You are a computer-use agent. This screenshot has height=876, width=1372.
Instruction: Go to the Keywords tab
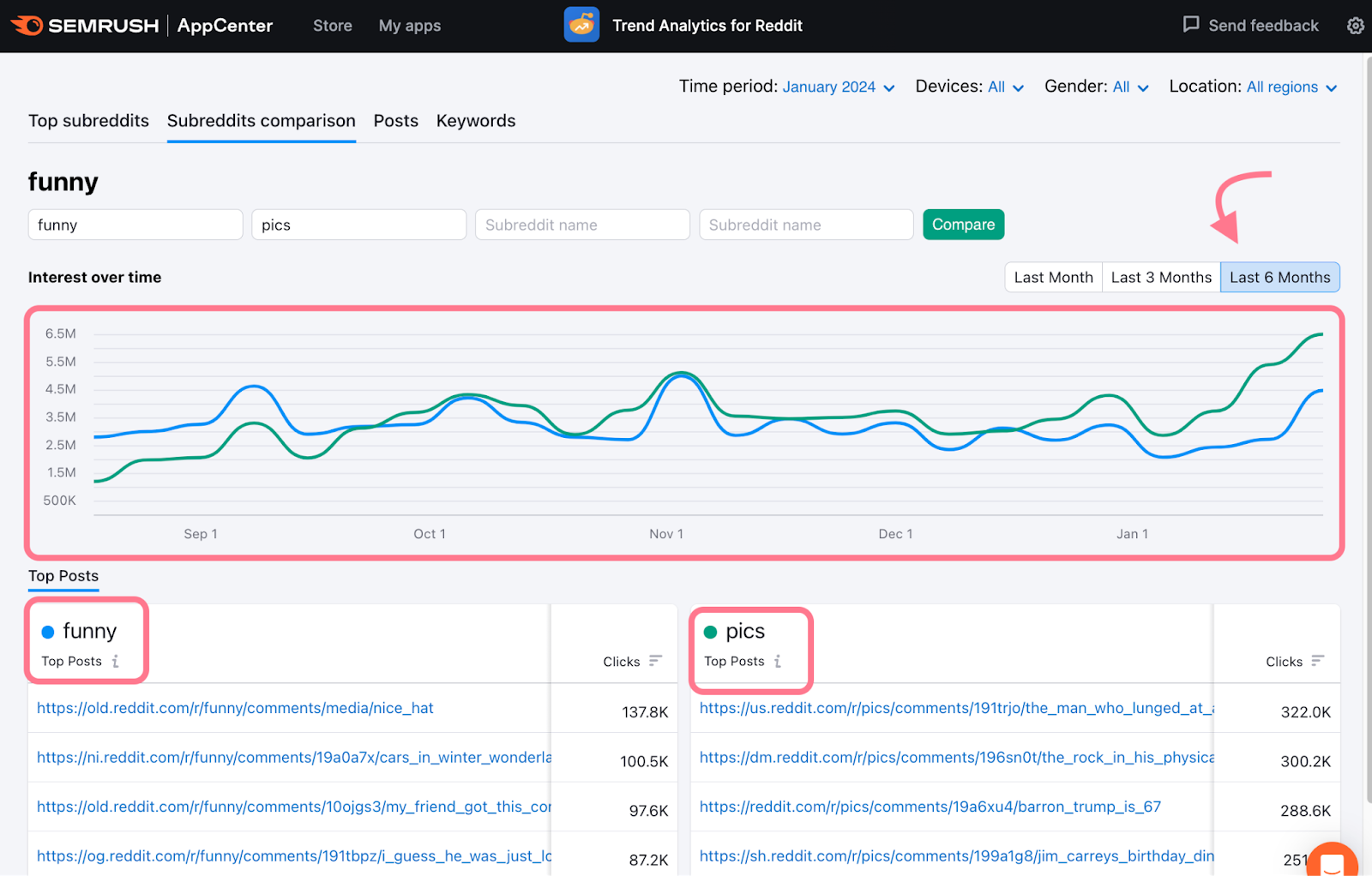click(476, 121)
